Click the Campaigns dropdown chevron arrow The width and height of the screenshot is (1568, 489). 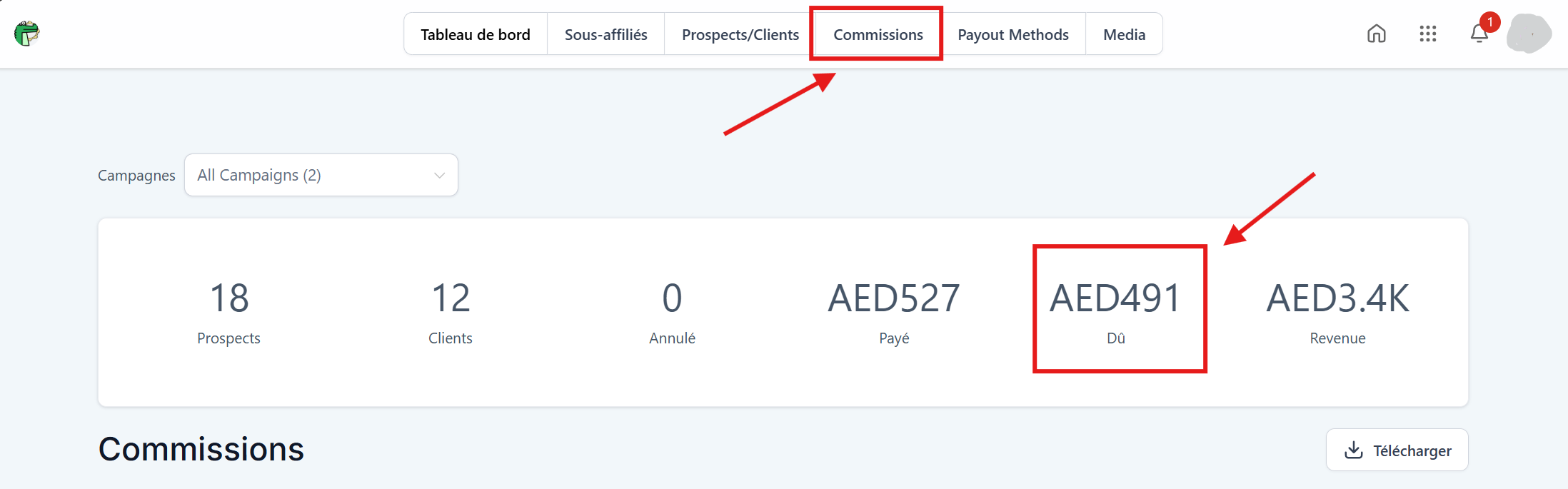[439, 176]
